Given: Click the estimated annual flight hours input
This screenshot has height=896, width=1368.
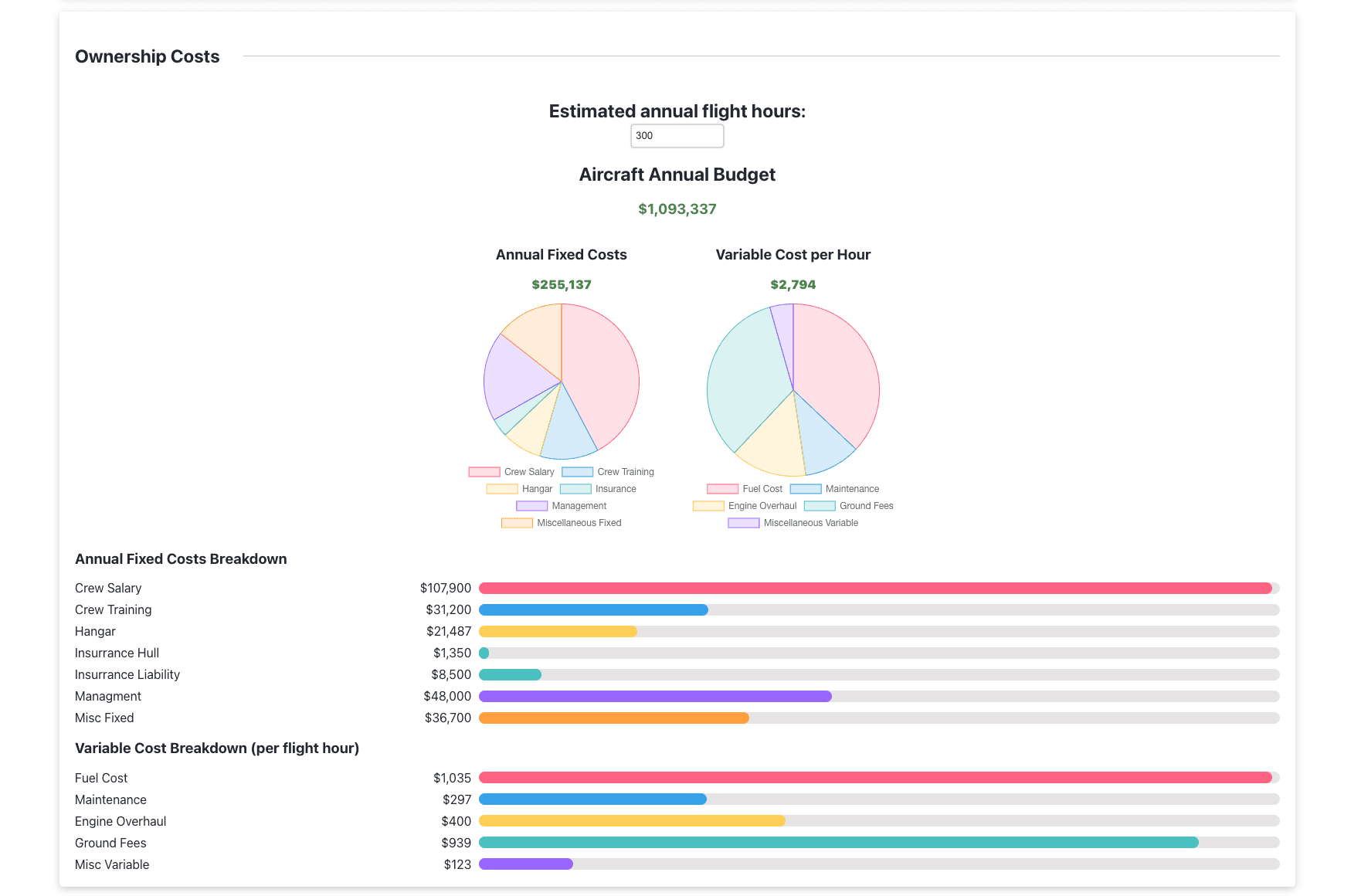Looking at the screenshot, I should tap(677, 136).
